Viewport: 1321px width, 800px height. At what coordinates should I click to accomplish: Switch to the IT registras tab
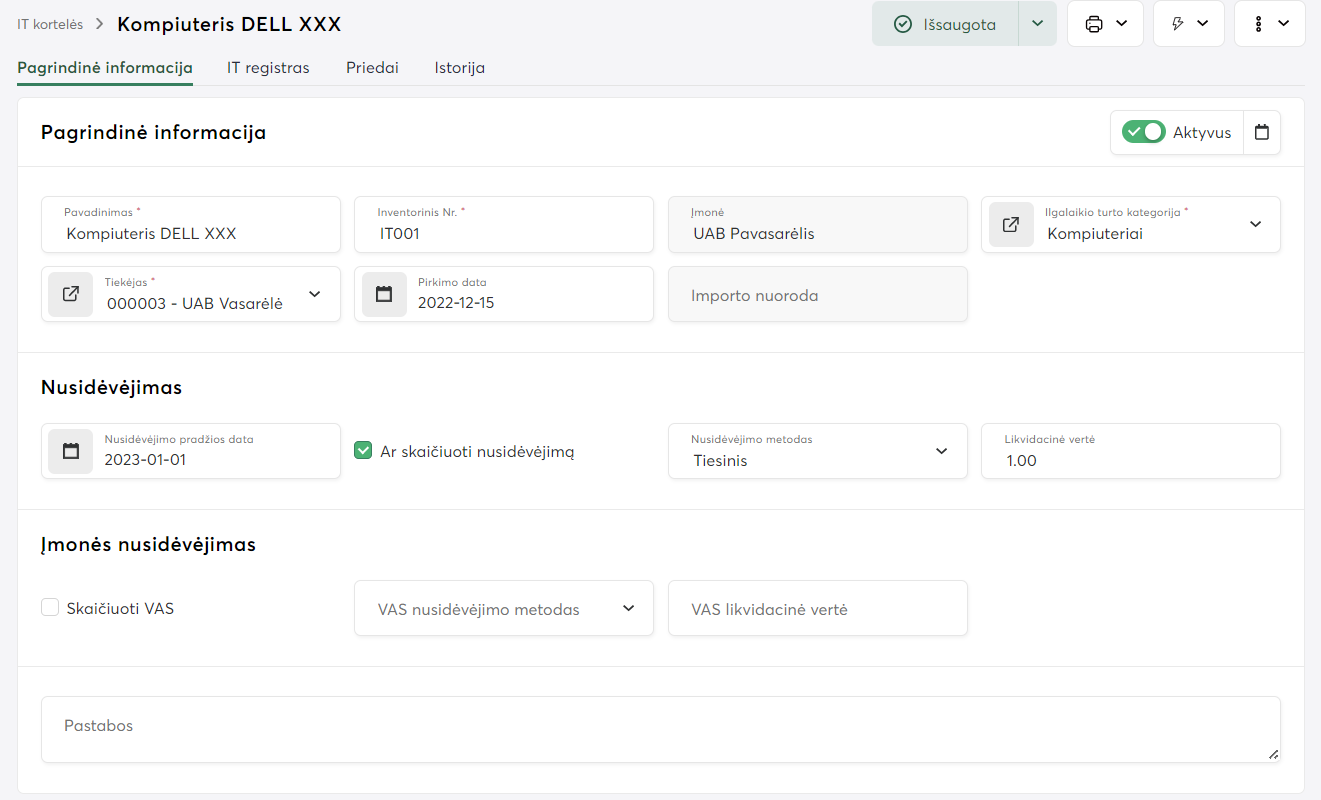pos(268,68)
